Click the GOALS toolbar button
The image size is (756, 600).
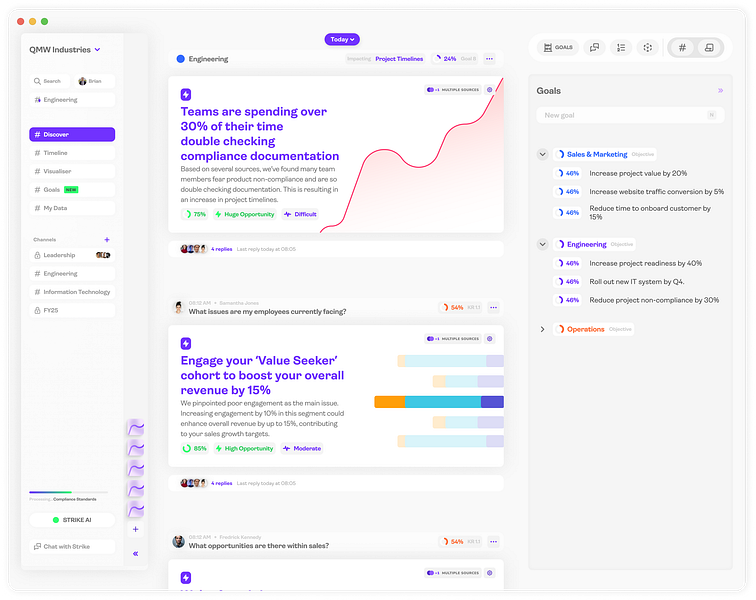(558, 47)
